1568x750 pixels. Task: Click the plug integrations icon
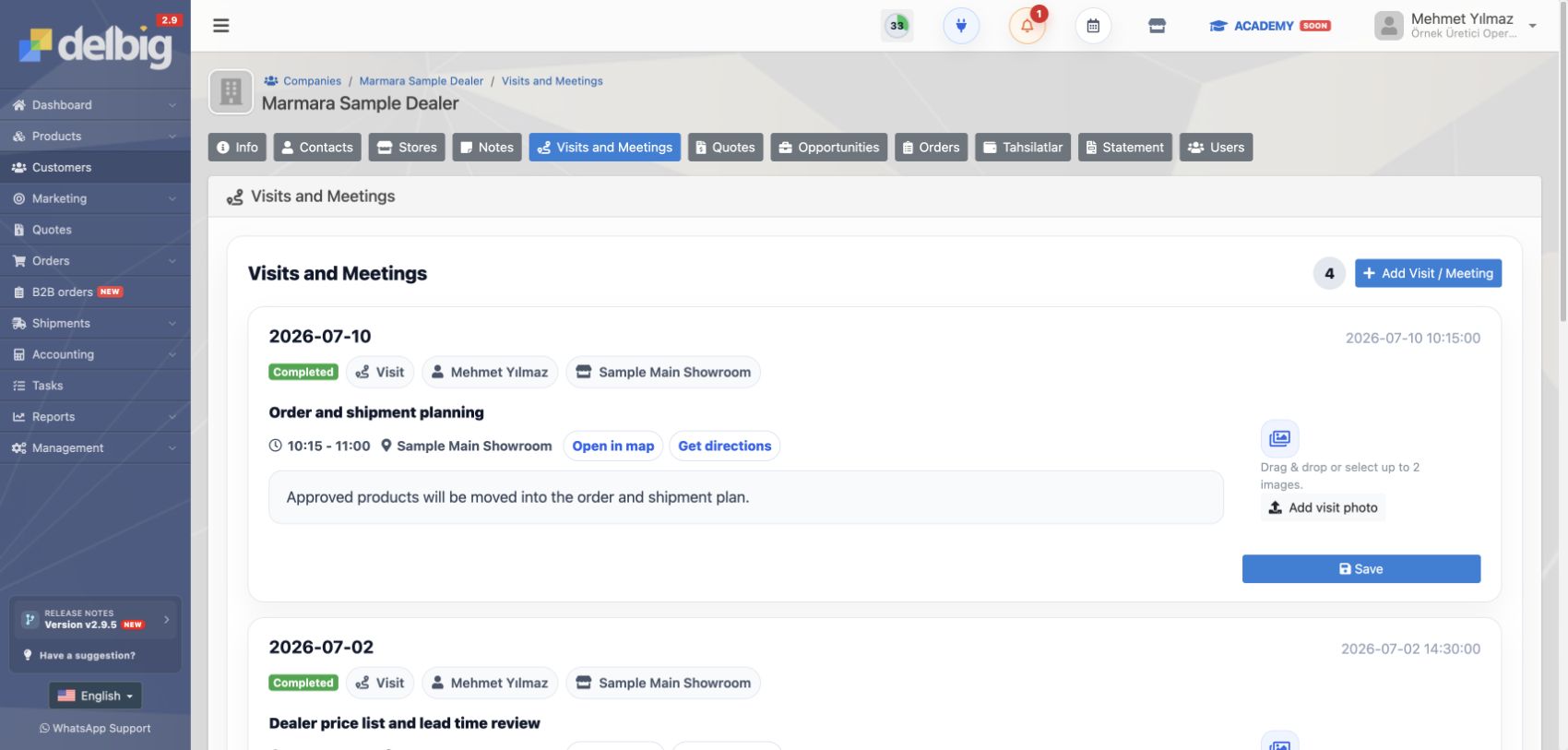point(961,26)
